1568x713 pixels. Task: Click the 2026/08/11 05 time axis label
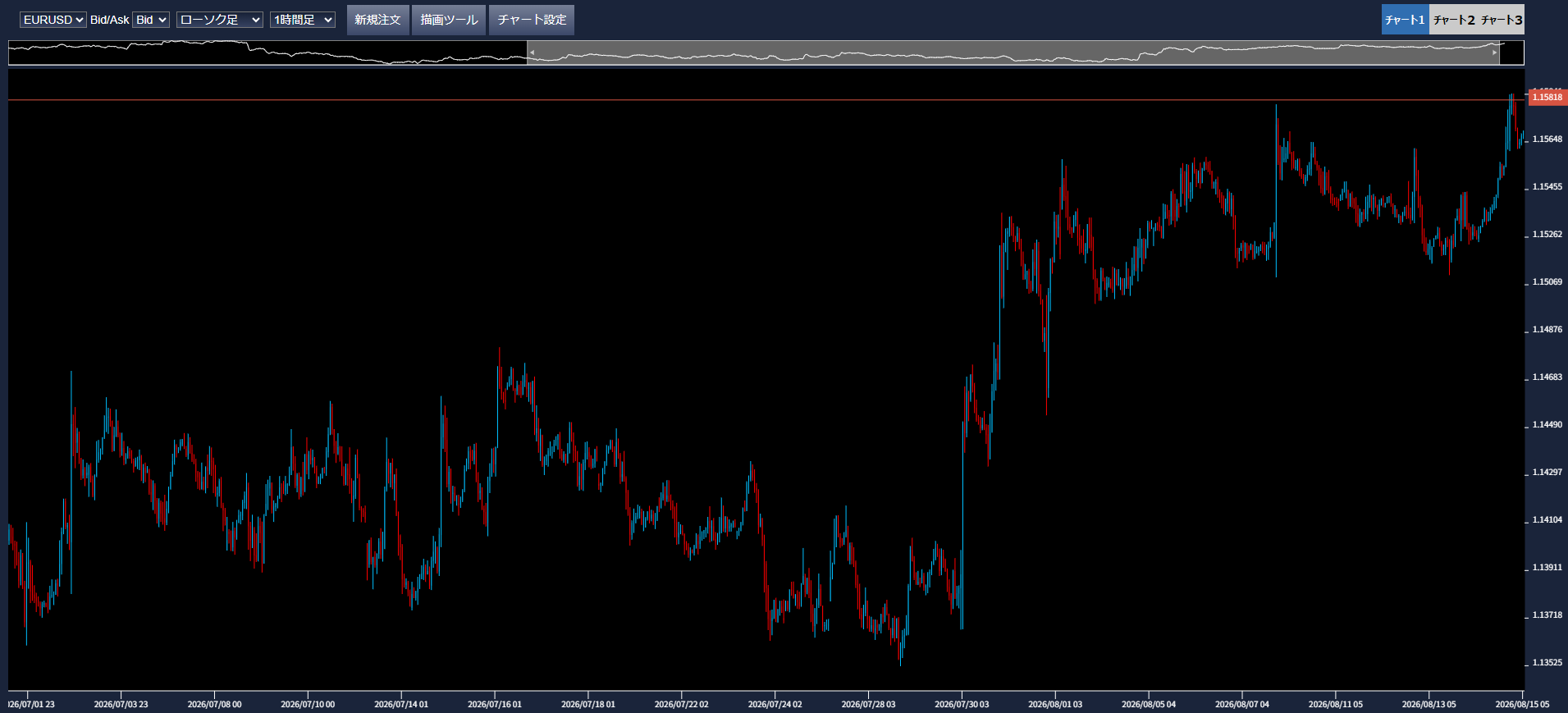pos(1336,705)
